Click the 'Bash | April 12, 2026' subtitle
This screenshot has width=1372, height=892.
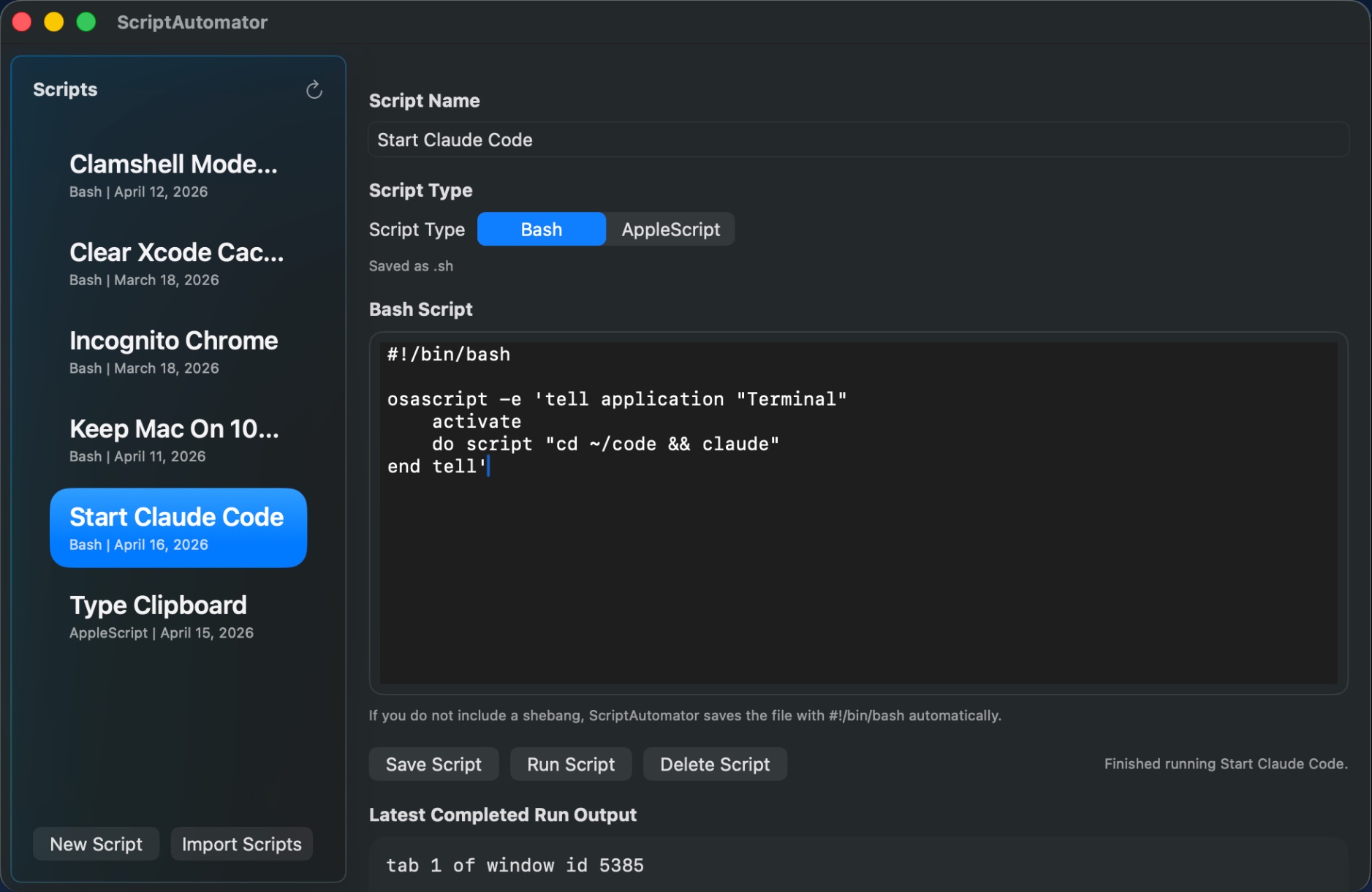coord(139,192)
